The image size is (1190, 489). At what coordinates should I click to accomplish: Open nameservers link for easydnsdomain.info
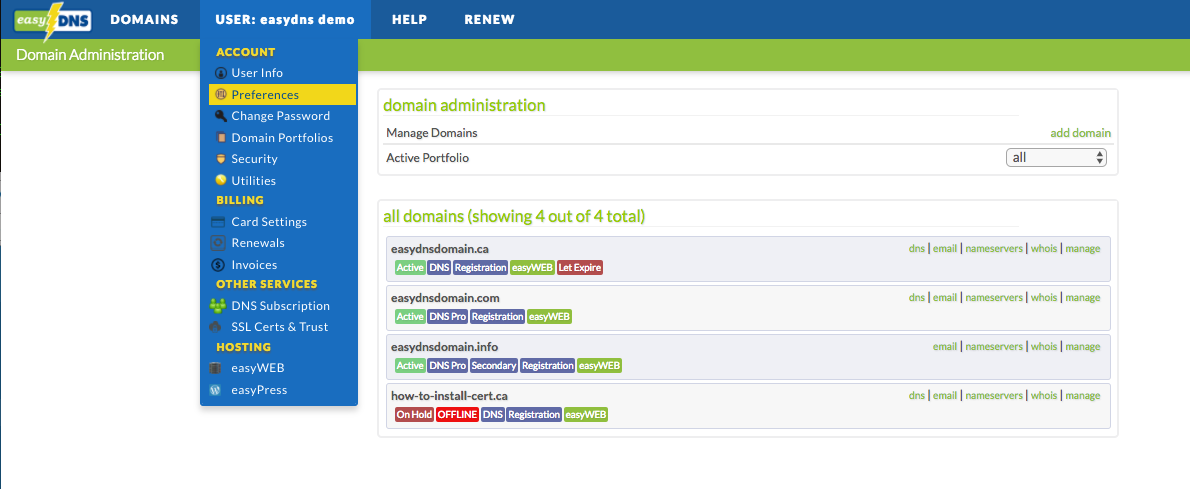click(x=994, y=346)
